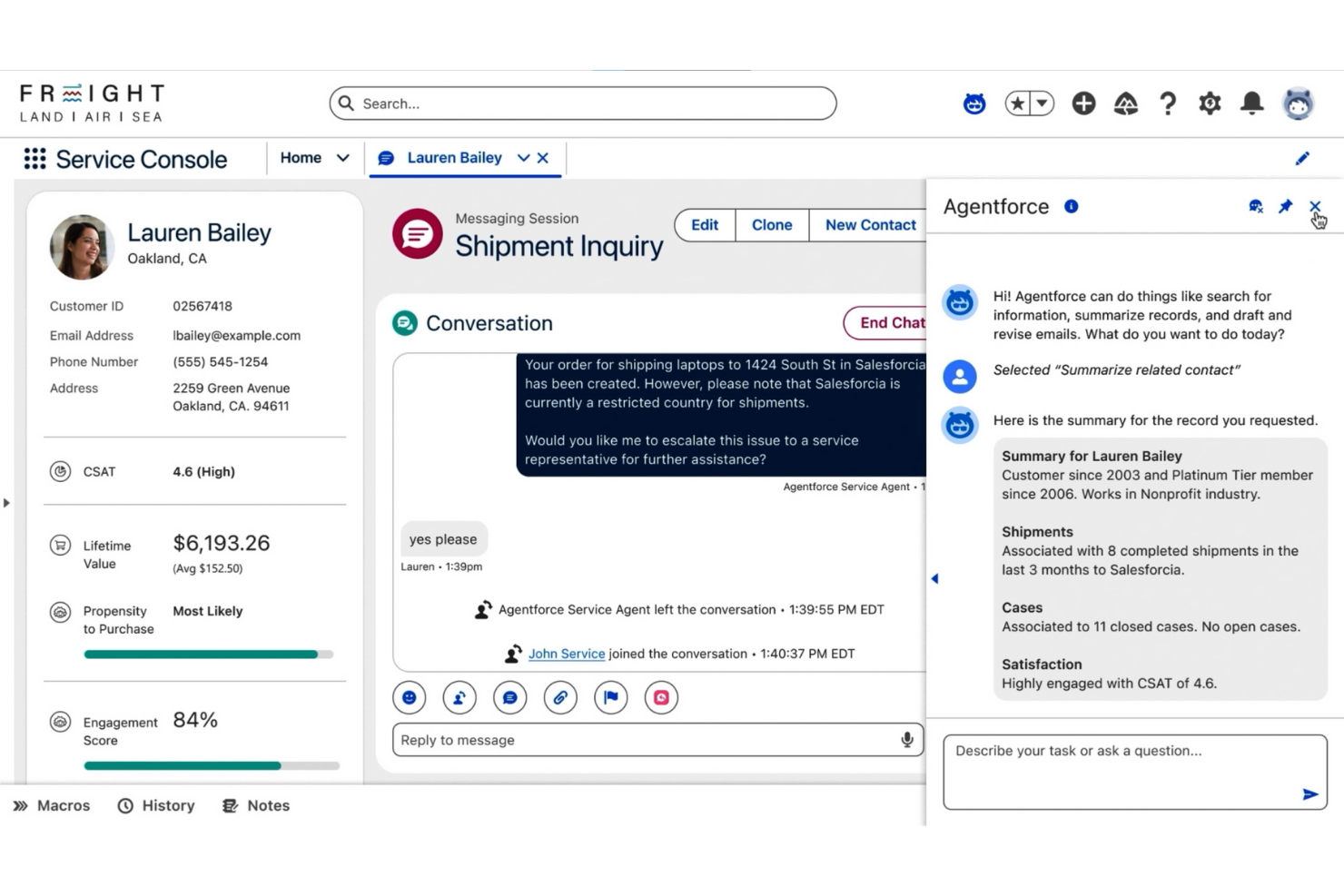Open the Home tab dropdown chevron

point(343,157)
